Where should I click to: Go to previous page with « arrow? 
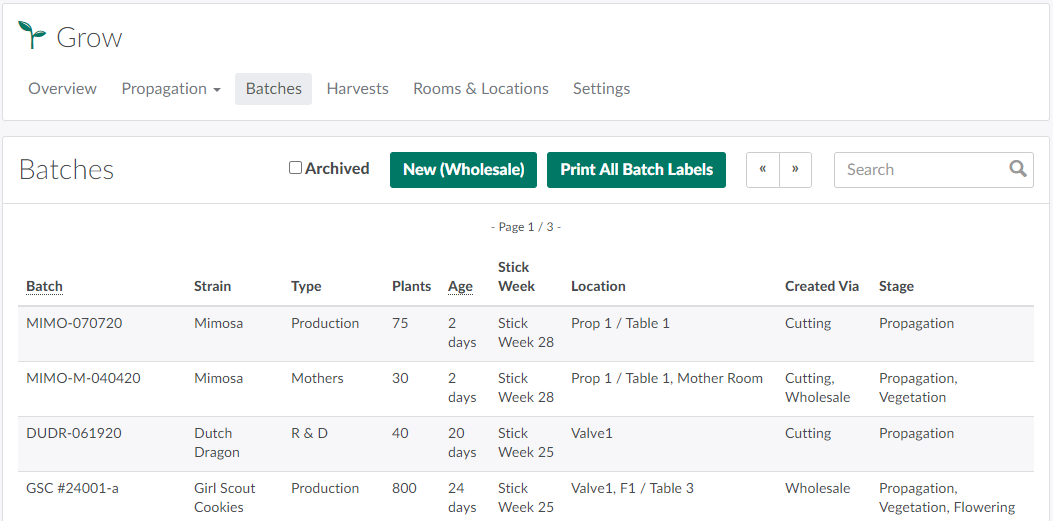(x=762, y=169)
